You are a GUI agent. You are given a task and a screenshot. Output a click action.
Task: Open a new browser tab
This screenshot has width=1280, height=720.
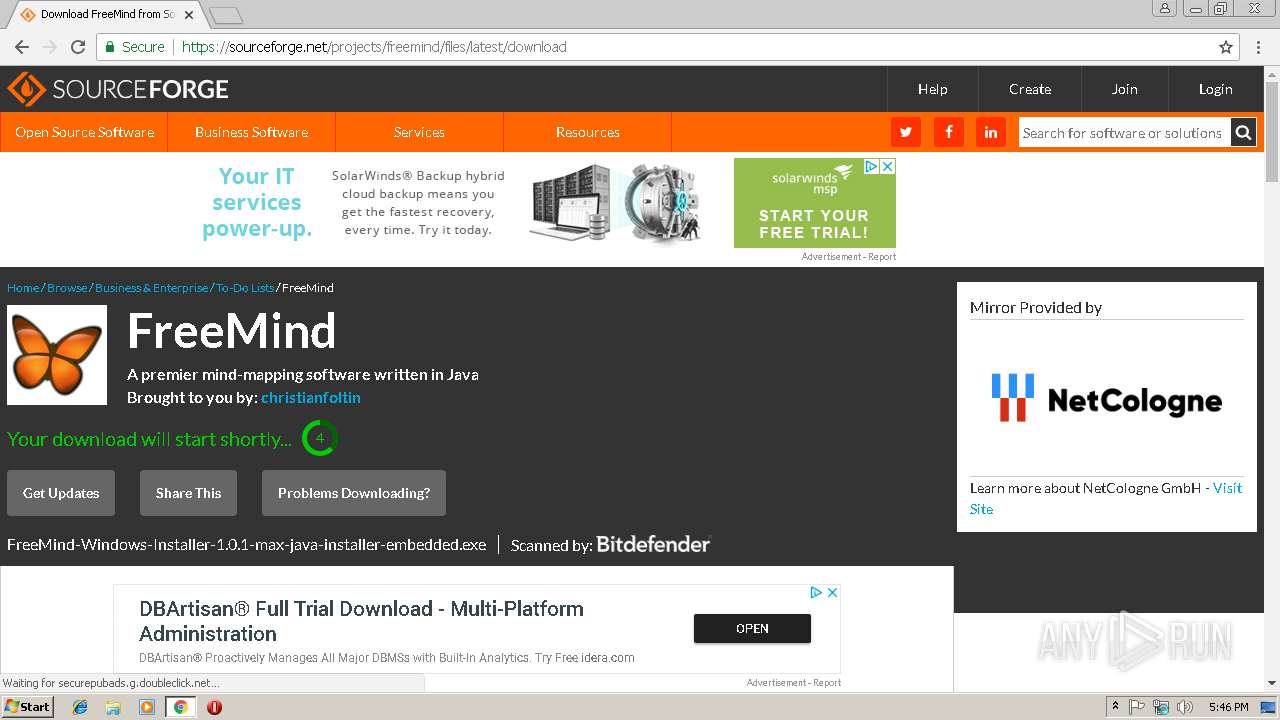(x=226, y=15)
